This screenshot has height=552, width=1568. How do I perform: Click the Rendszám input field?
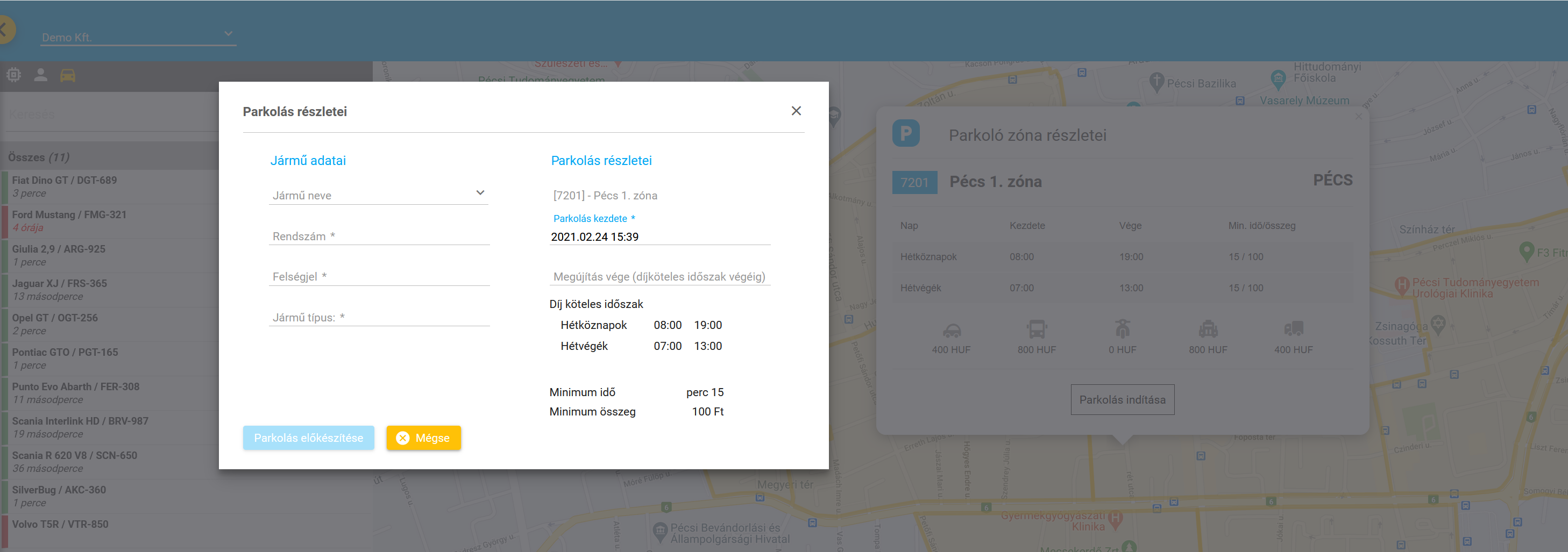click(379, 236)
